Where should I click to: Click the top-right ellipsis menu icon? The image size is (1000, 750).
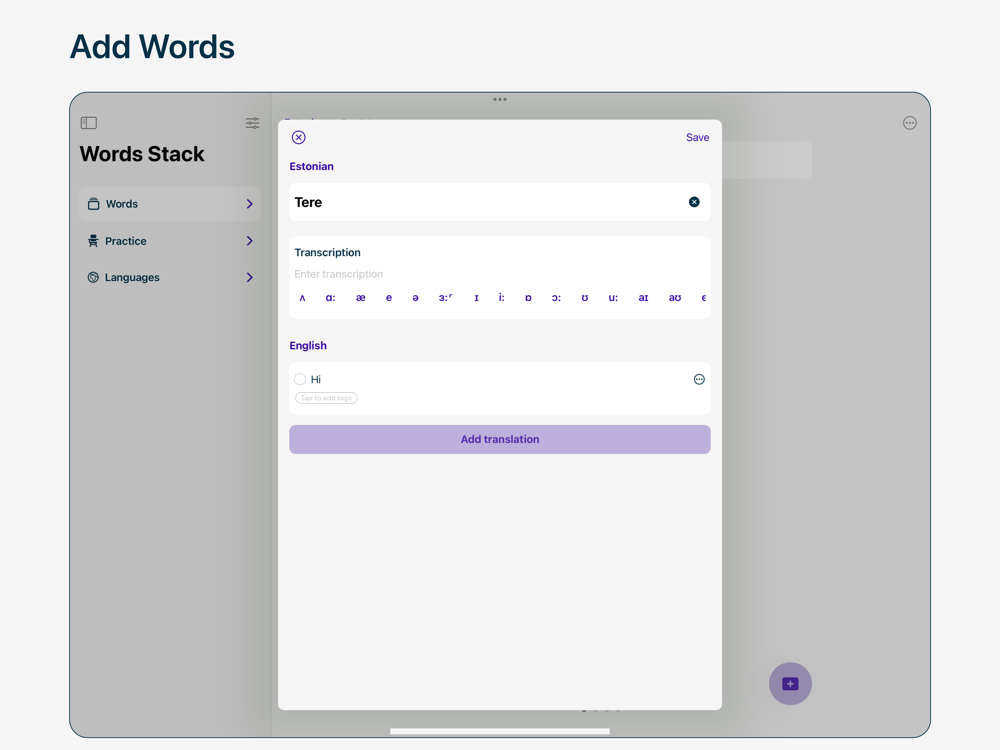[x=909, y=123]
